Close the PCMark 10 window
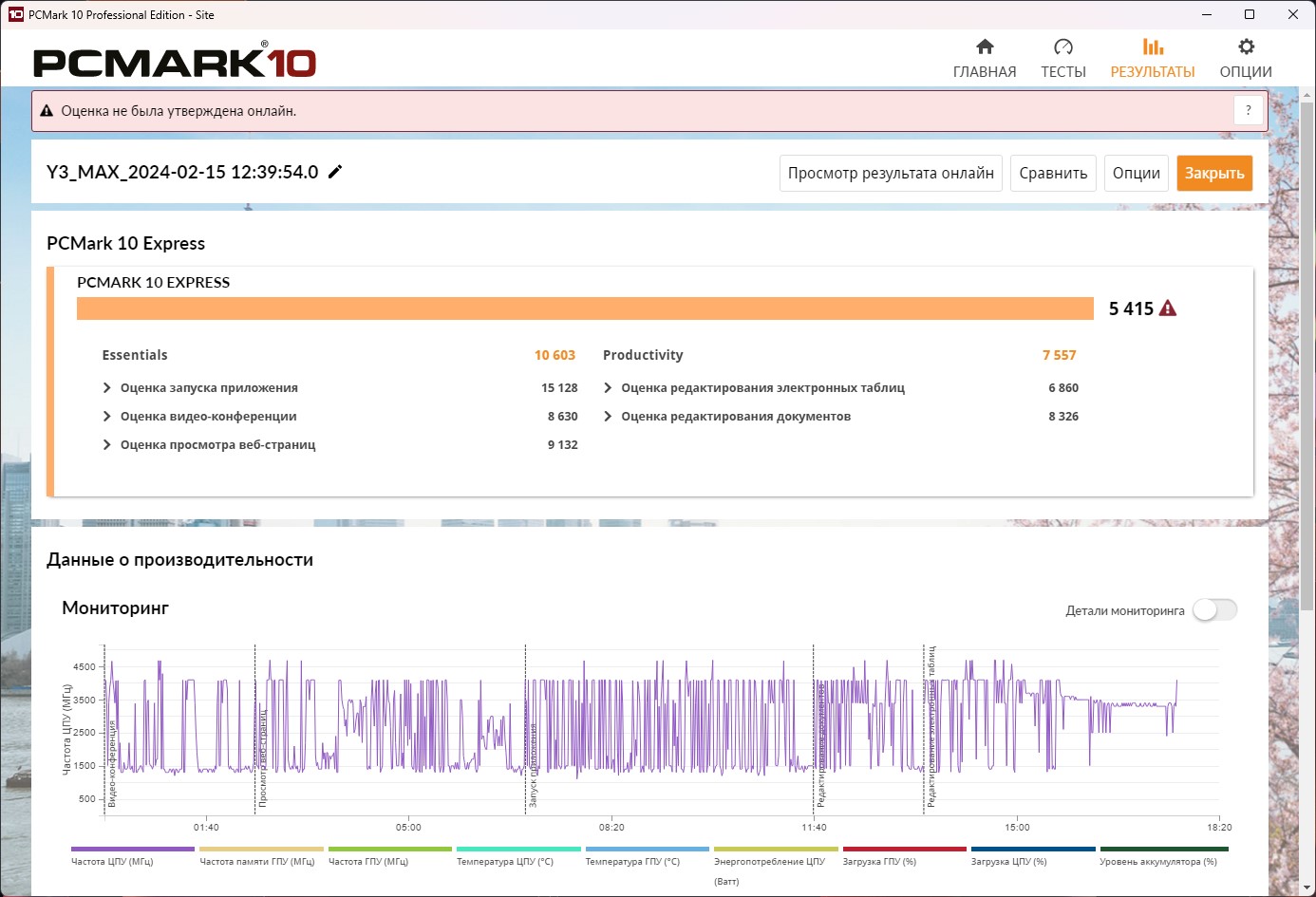This screenshot has height=897, width=1316. pos(1293,14)
